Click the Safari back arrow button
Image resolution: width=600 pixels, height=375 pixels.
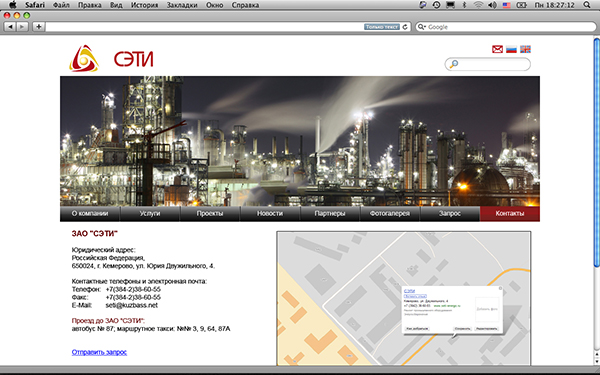10,27
